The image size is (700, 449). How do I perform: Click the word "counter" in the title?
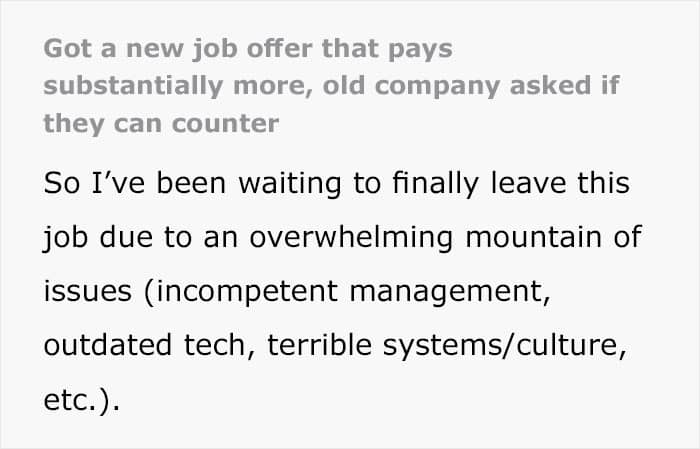coord(235,123)
